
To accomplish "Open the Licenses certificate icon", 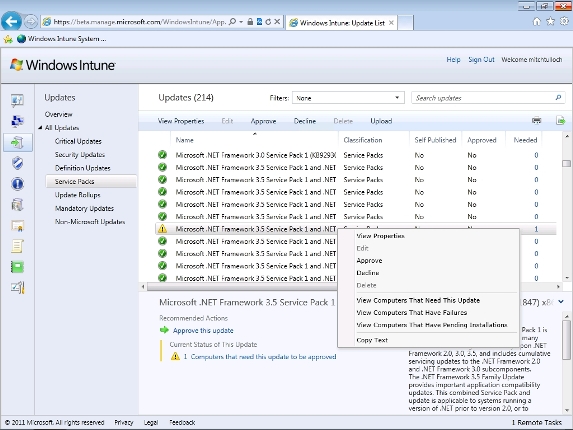I will (x=17, y=226).
